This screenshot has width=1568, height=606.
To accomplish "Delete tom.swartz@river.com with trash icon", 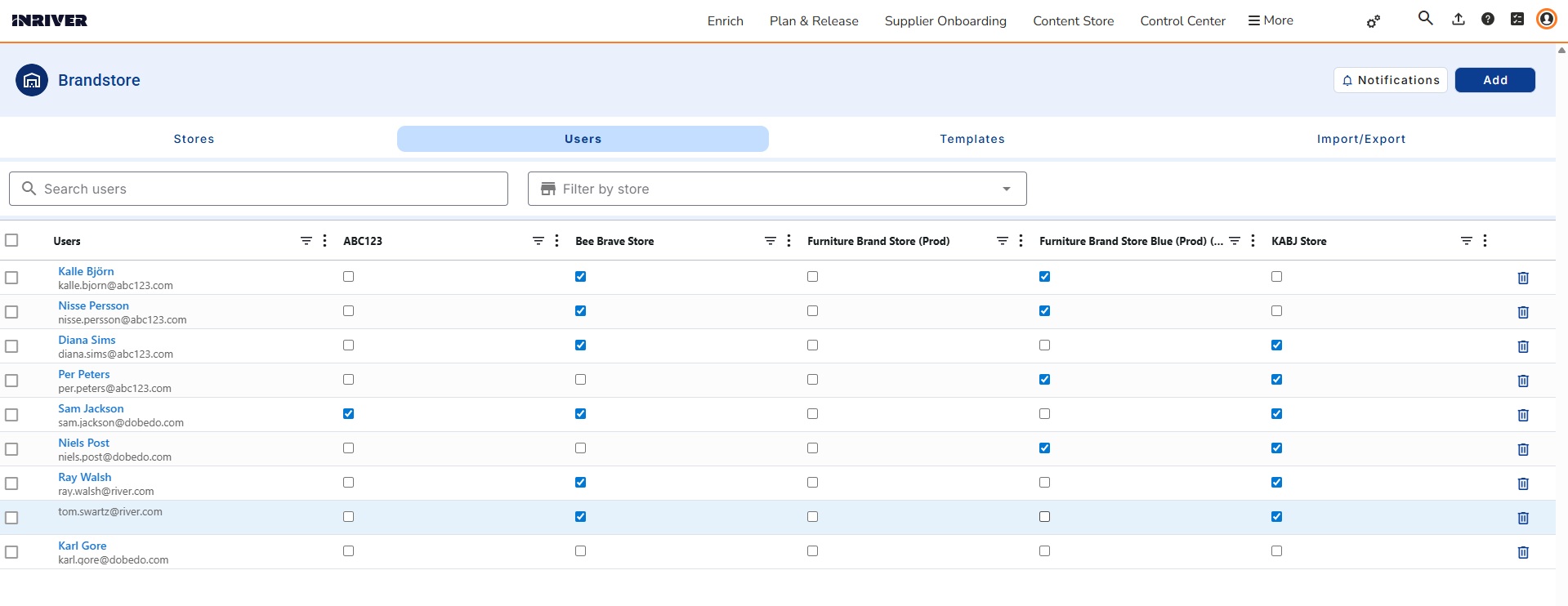I will 1523,518.
